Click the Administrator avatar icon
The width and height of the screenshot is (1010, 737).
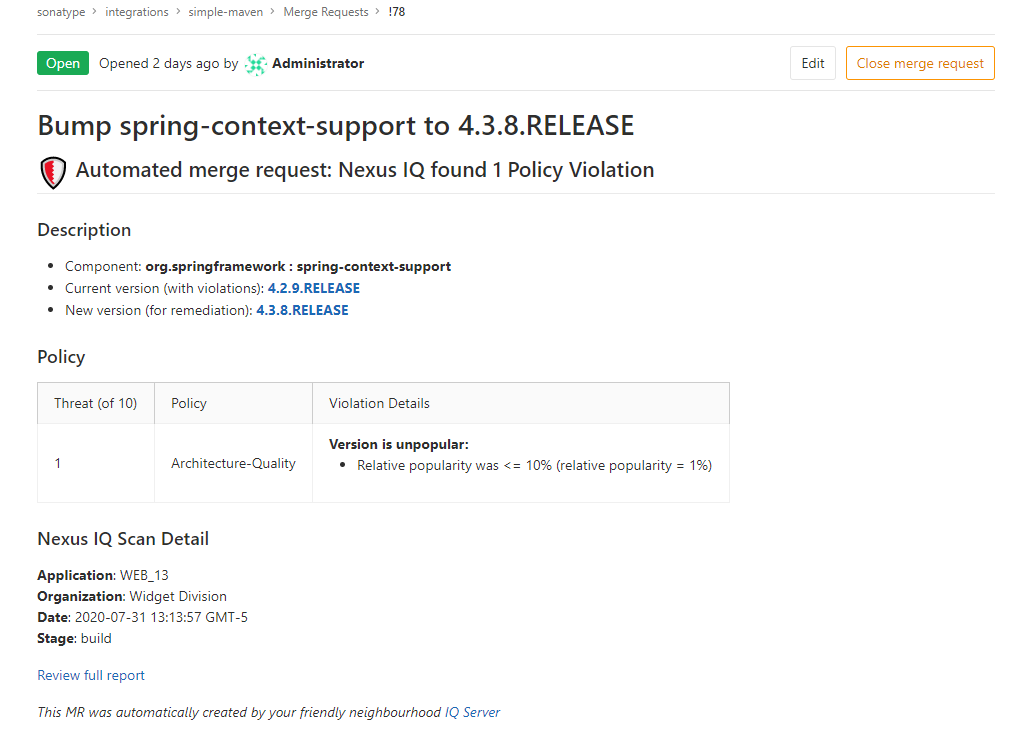tap(256, 64)
